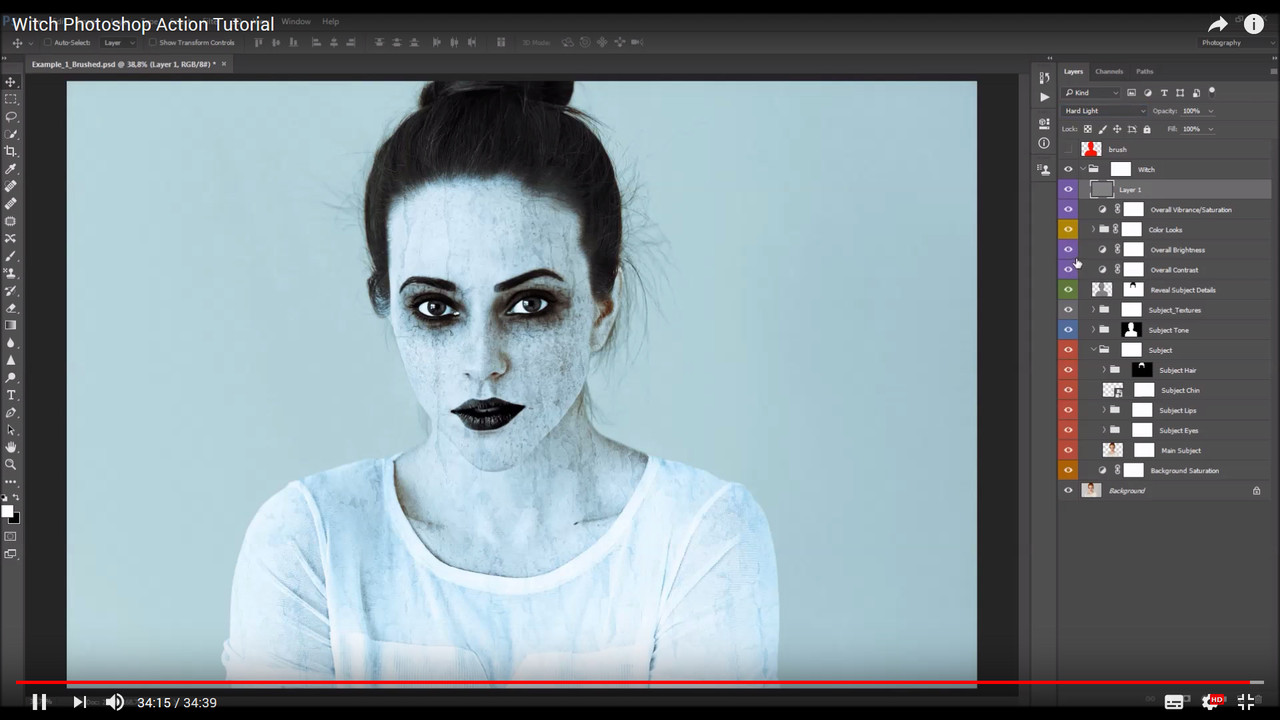Collapse the Subject layer group

click(1093, 350)
